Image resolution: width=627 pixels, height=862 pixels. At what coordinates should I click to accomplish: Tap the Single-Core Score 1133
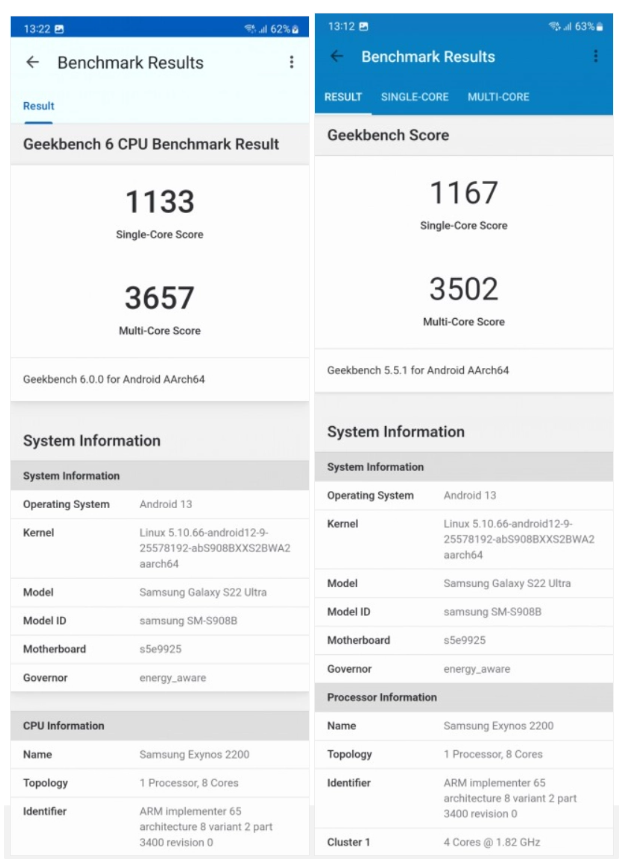tap(160, 202)
